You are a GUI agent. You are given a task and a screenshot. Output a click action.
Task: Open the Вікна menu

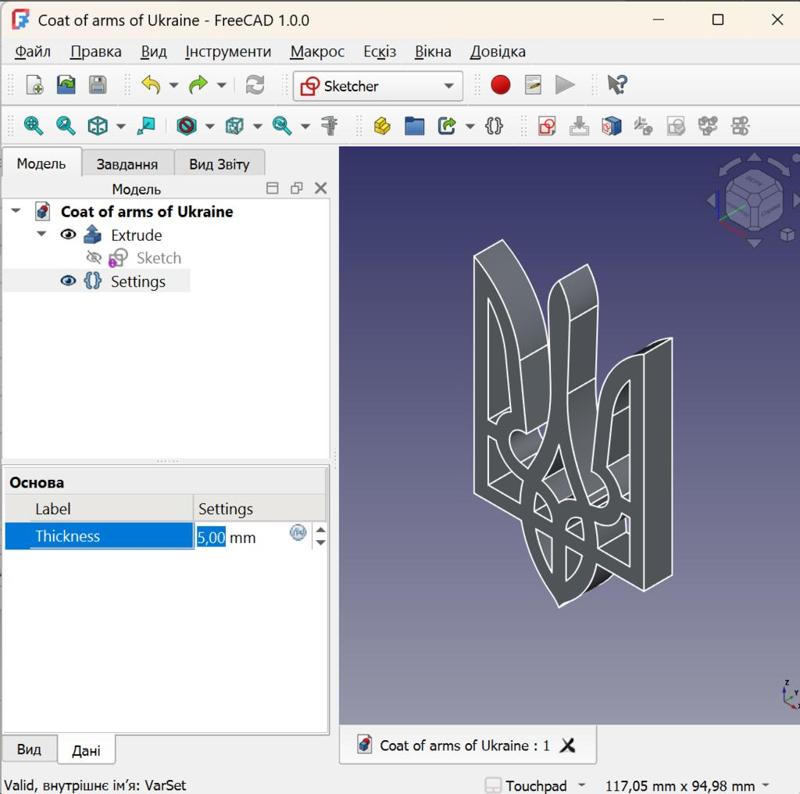point(433,52)
